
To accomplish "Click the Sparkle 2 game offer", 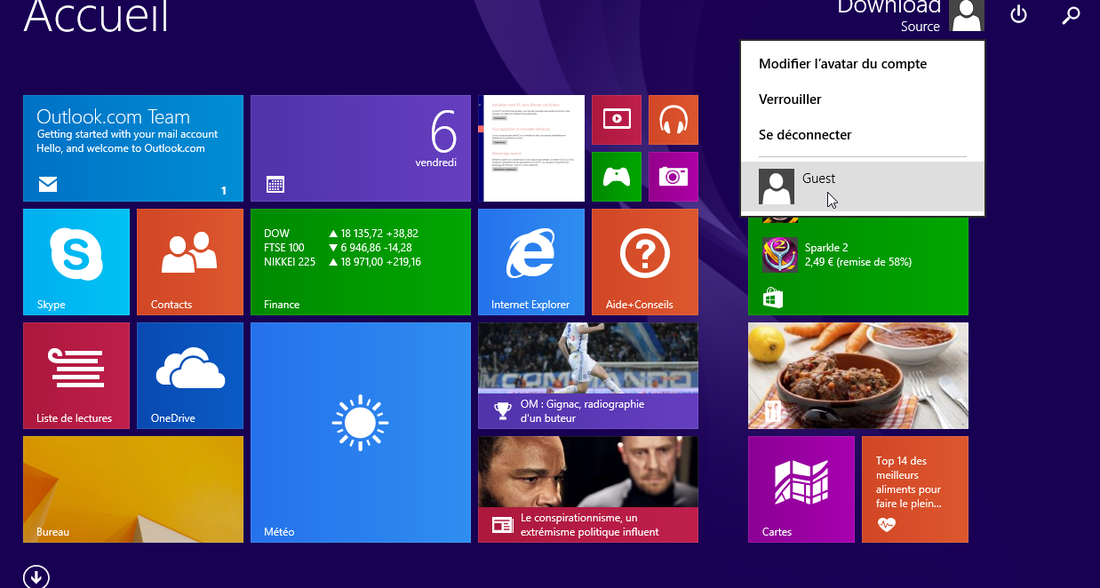I will pos(838,255).
